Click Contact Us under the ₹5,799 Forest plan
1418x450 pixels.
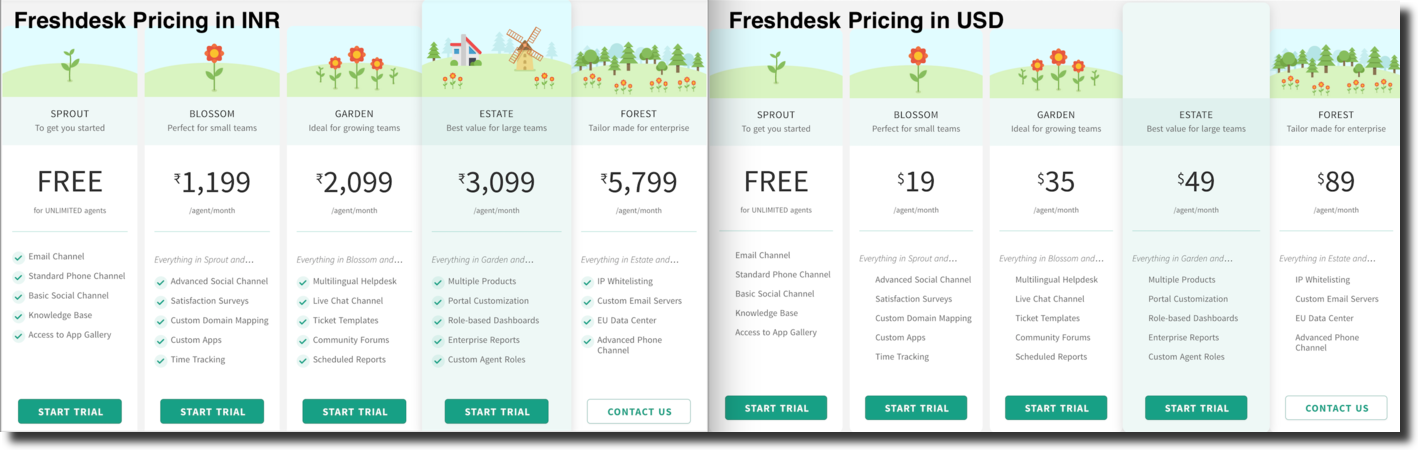point(638,411)
